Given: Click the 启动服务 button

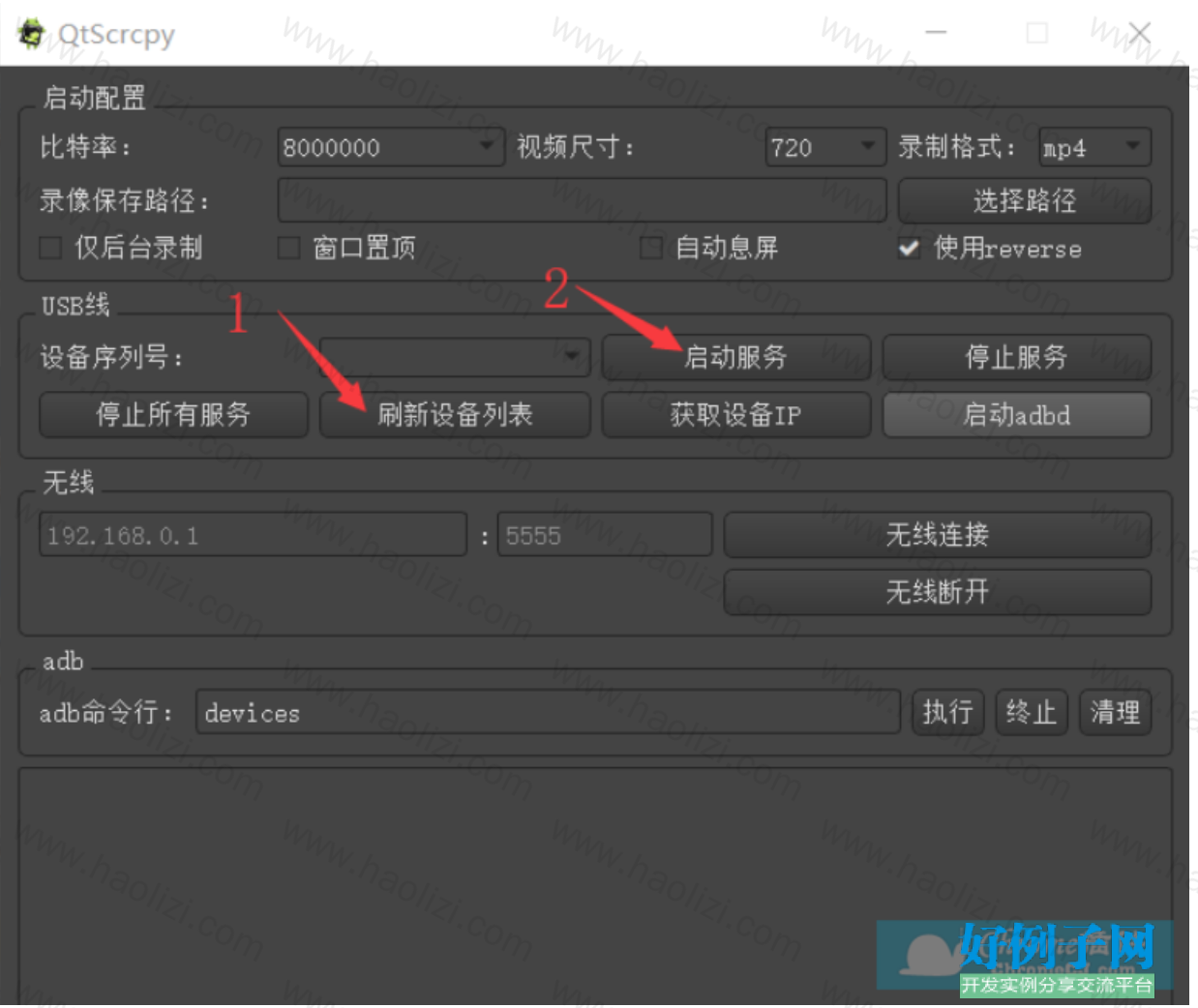Looking at the screenshot, I should tap(735, 357).
